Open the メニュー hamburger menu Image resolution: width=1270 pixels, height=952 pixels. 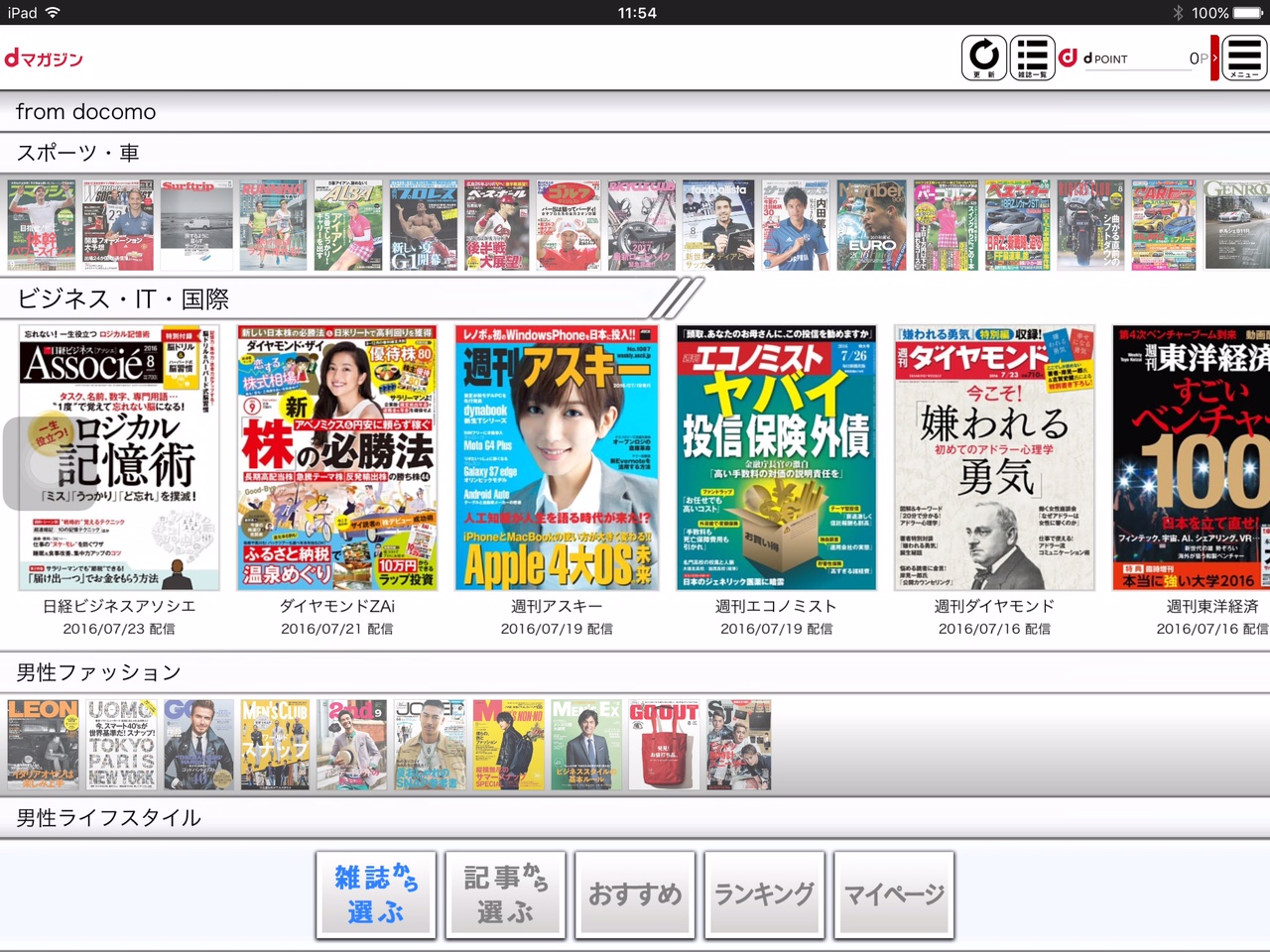tap(1244, 58)
